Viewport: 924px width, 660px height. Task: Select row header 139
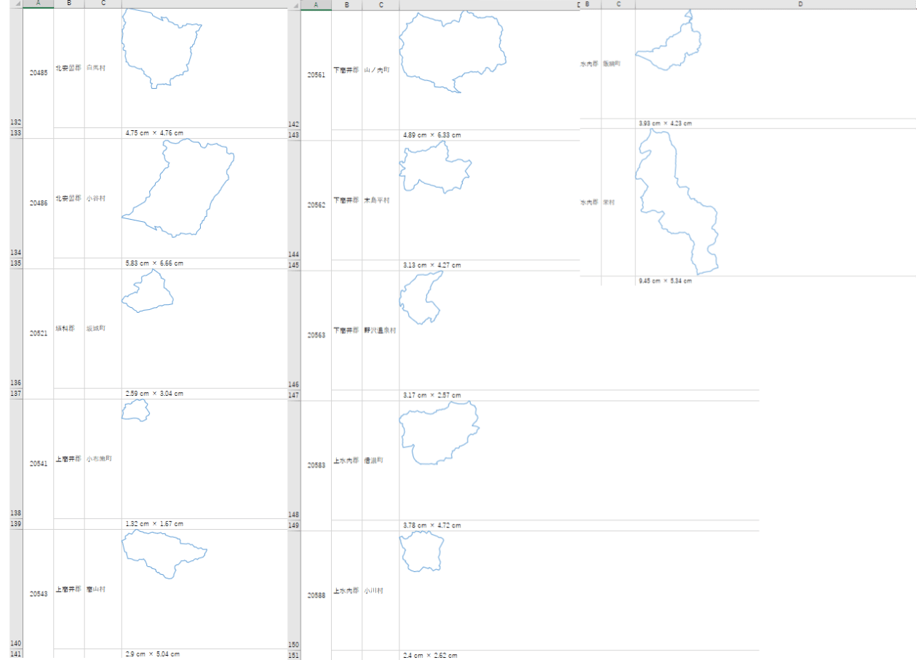pos(16,524)
